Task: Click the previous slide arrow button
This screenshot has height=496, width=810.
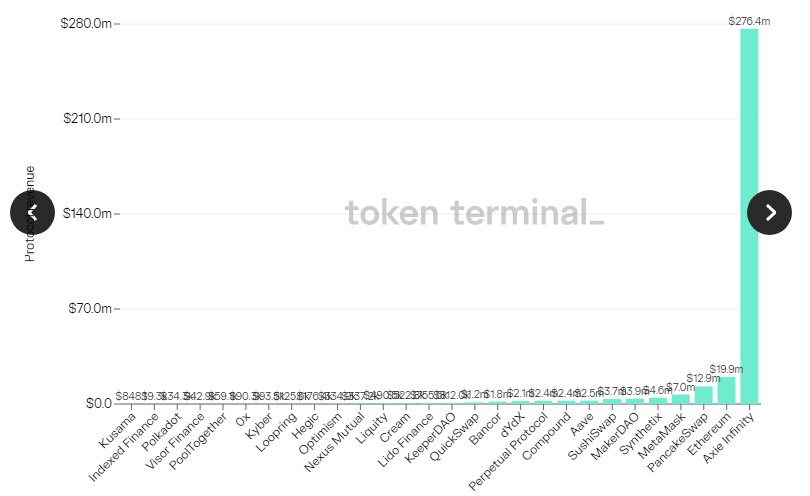Action: click(x=32, y=212)
